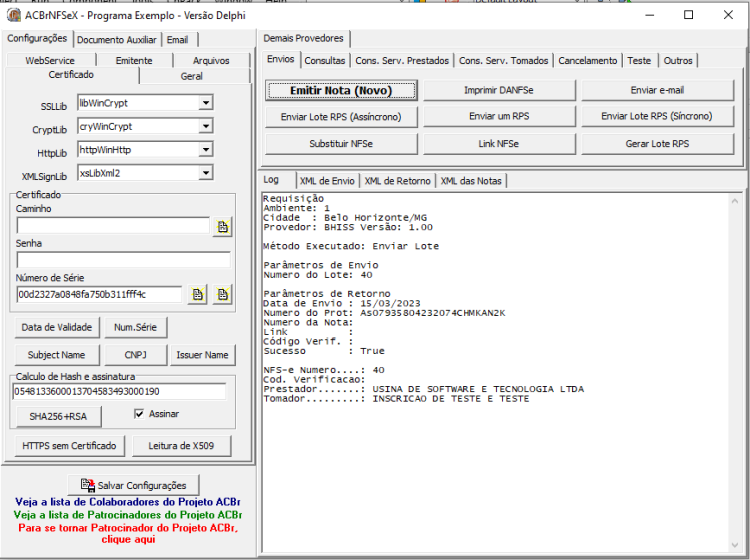This screenshot has height=560, width=750.
Task: Click the log scrollbar down arrow
Action: pos(735,545)
